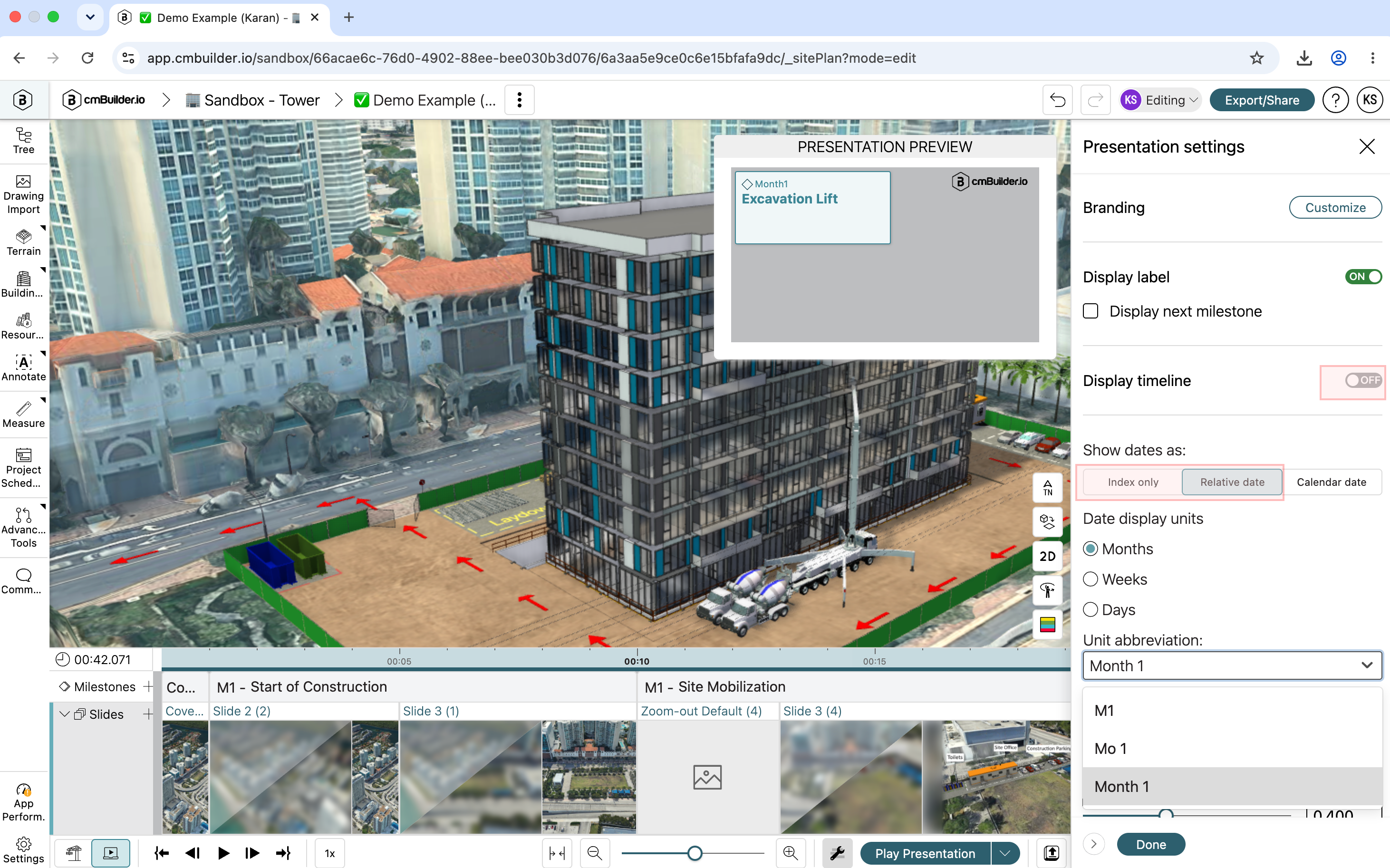This screenshot has width=1390, height=868.
Task: Click the cmBuilder home logo icon
Action: 22,100
